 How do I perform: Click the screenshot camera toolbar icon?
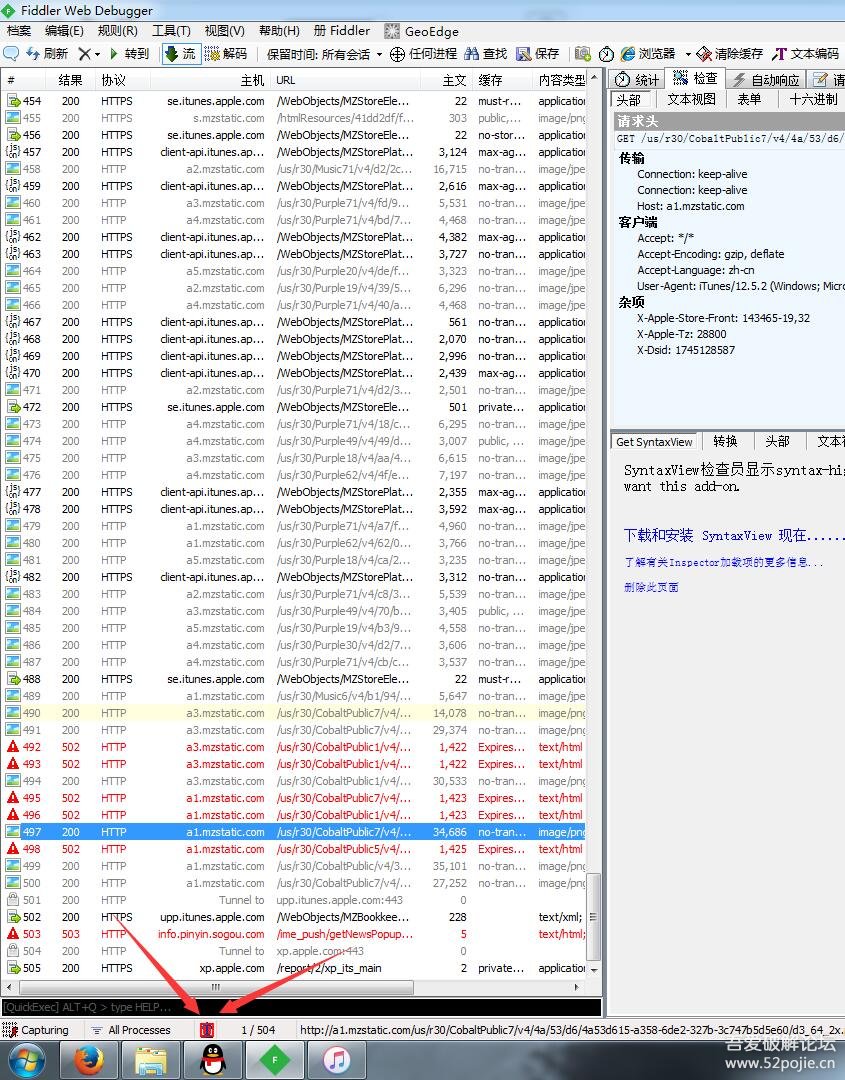pos(583,54)
